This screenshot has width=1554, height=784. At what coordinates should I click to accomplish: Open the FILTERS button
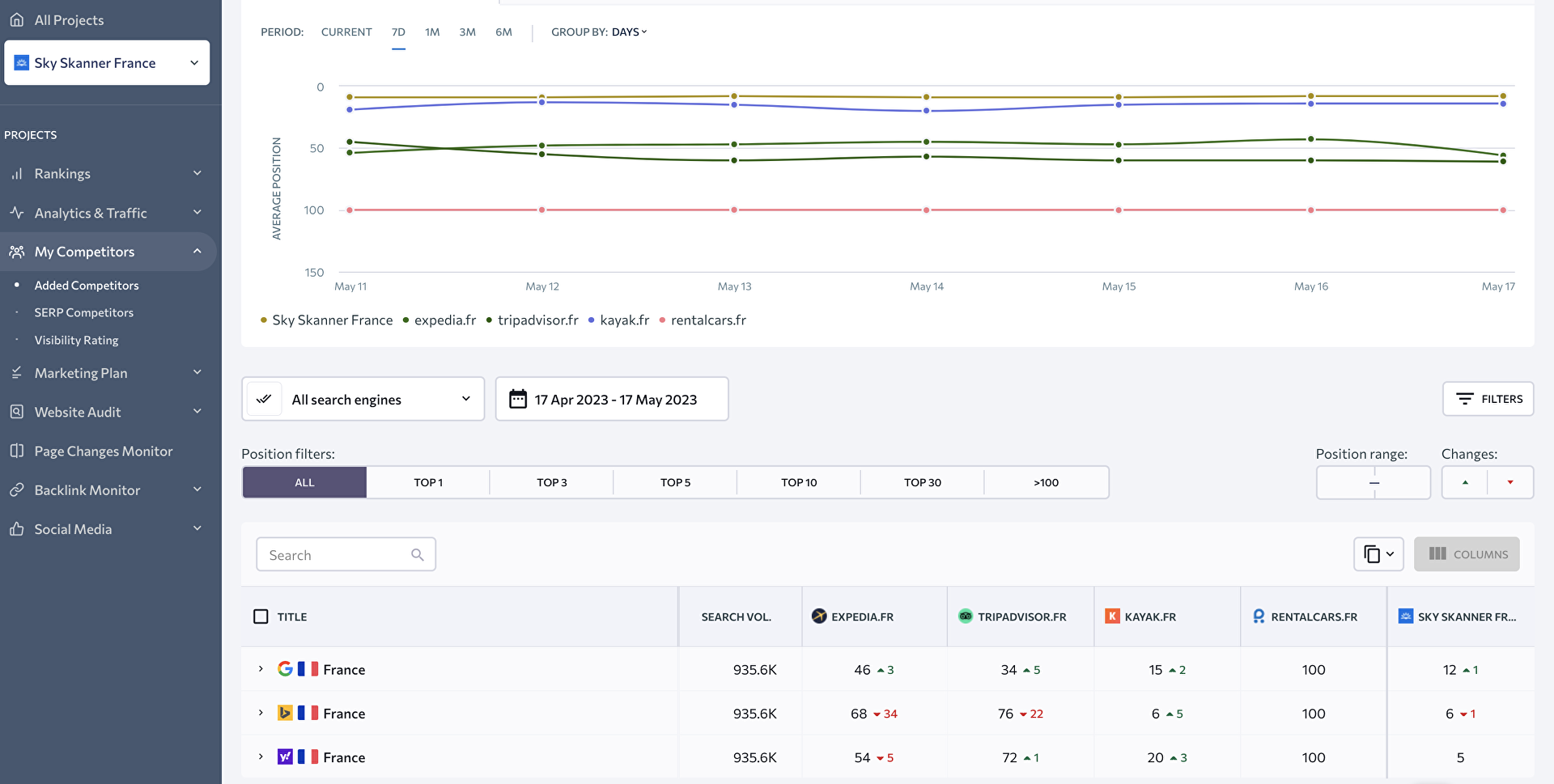click(1488, 399)
